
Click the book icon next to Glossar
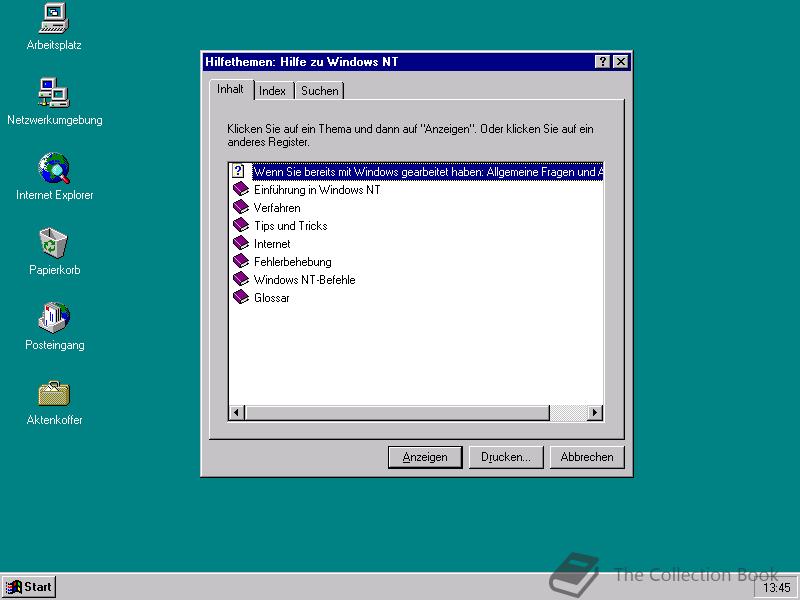pos(241,297)
